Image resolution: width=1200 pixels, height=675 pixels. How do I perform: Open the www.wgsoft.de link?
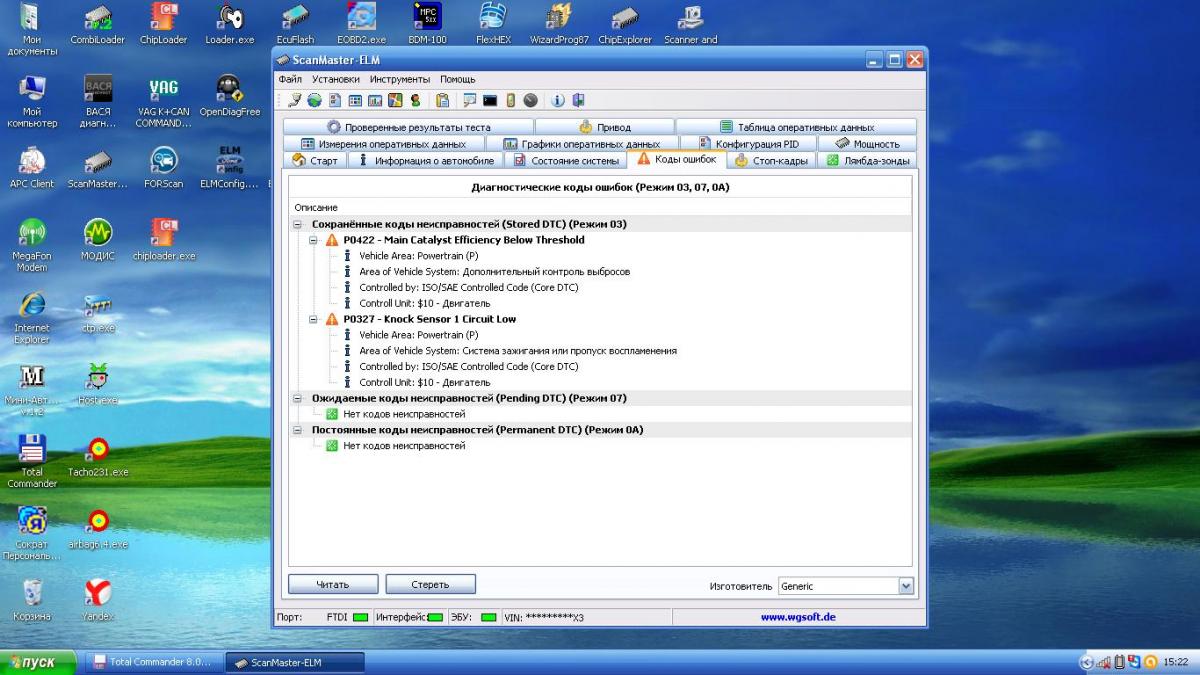798,617
